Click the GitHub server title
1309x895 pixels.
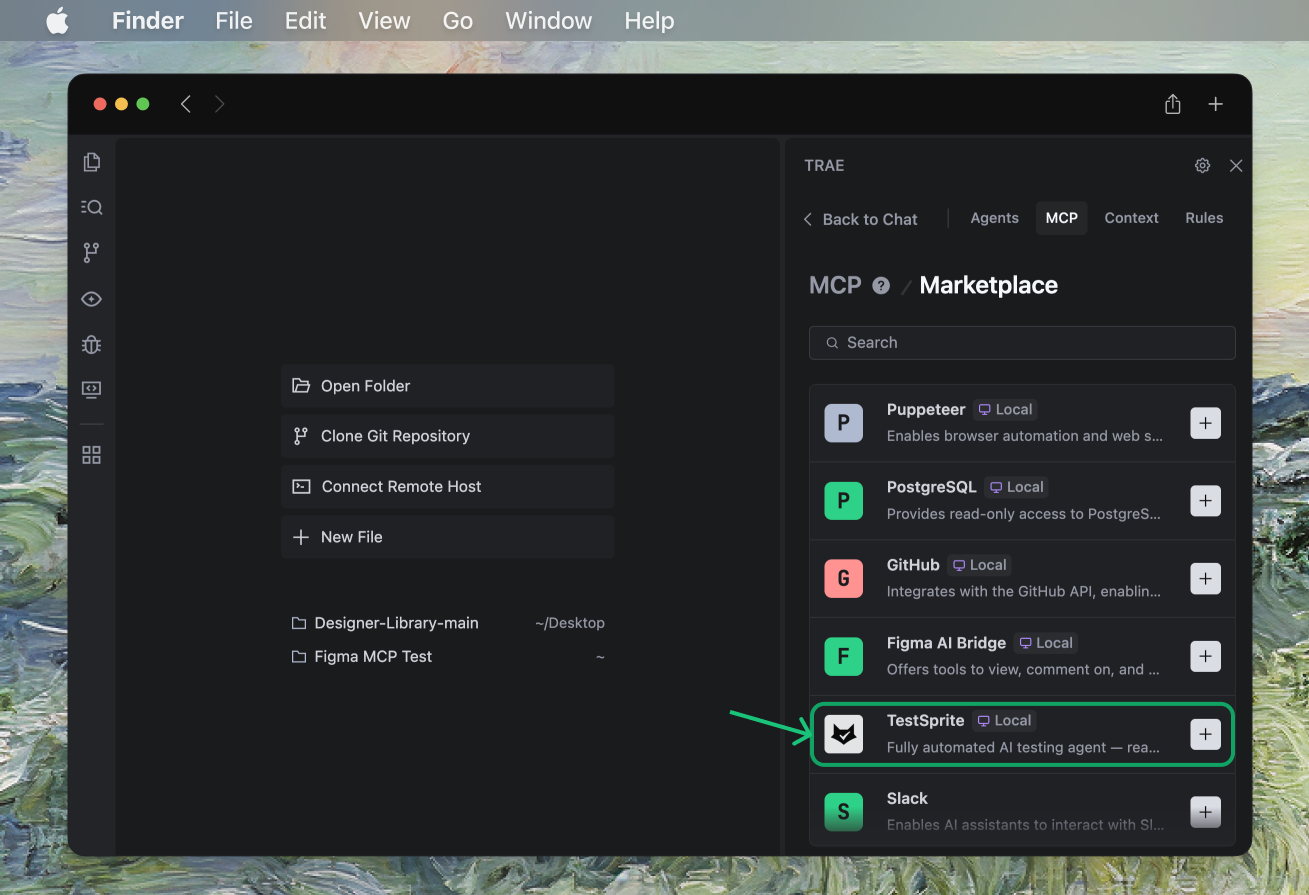[913, 565]
